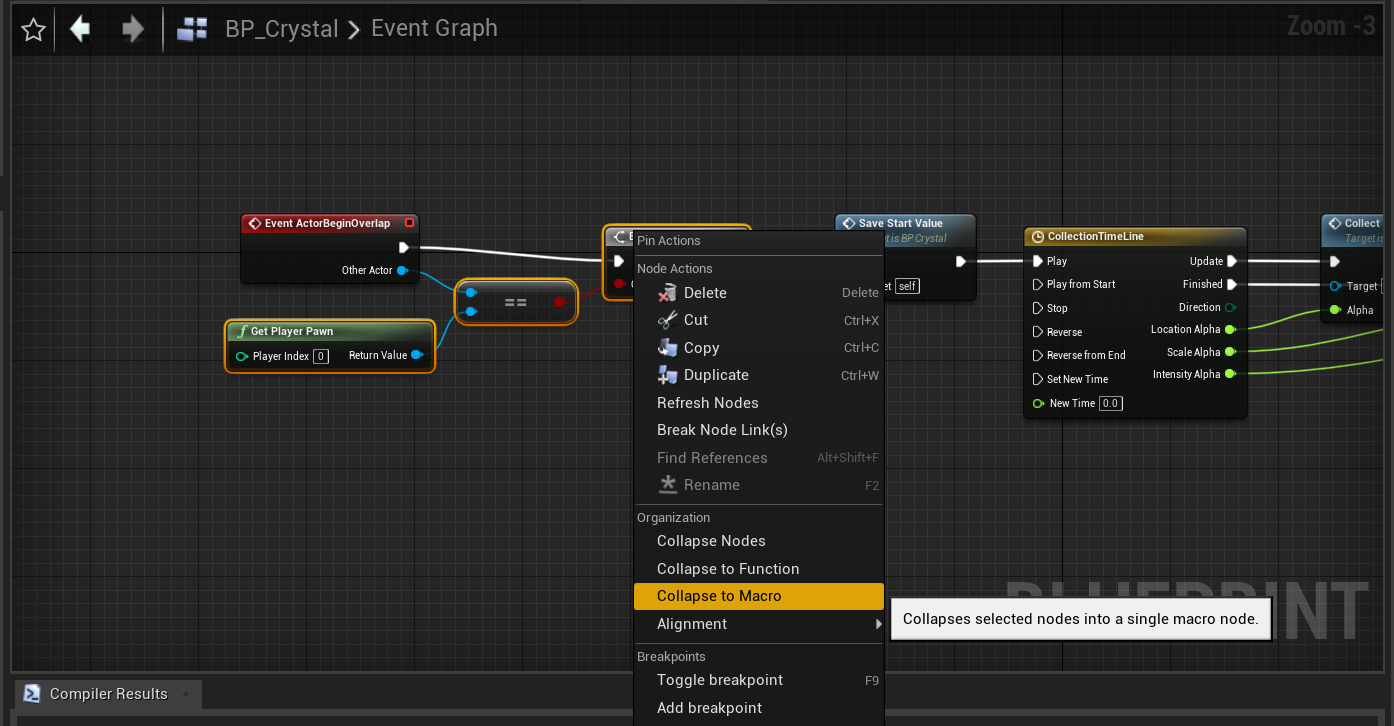Choose Duplicate from context menu
1394x726 pixels.
[x=759, y=375]
